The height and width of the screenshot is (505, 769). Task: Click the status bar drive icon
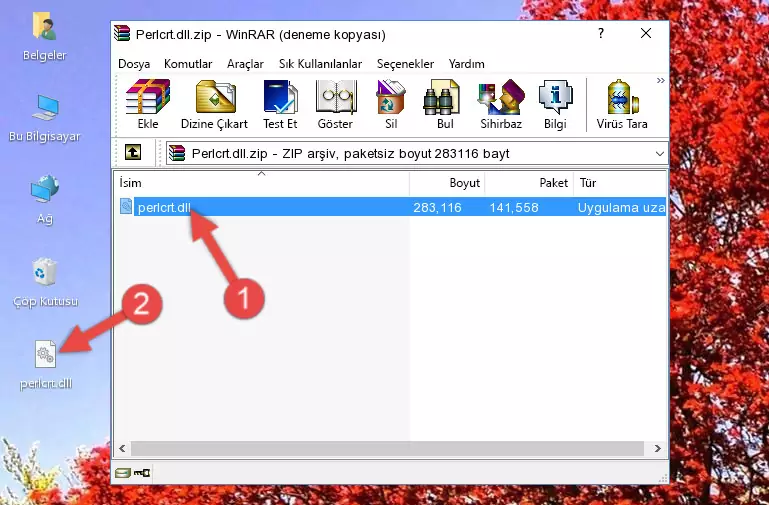tap(123, 473)
